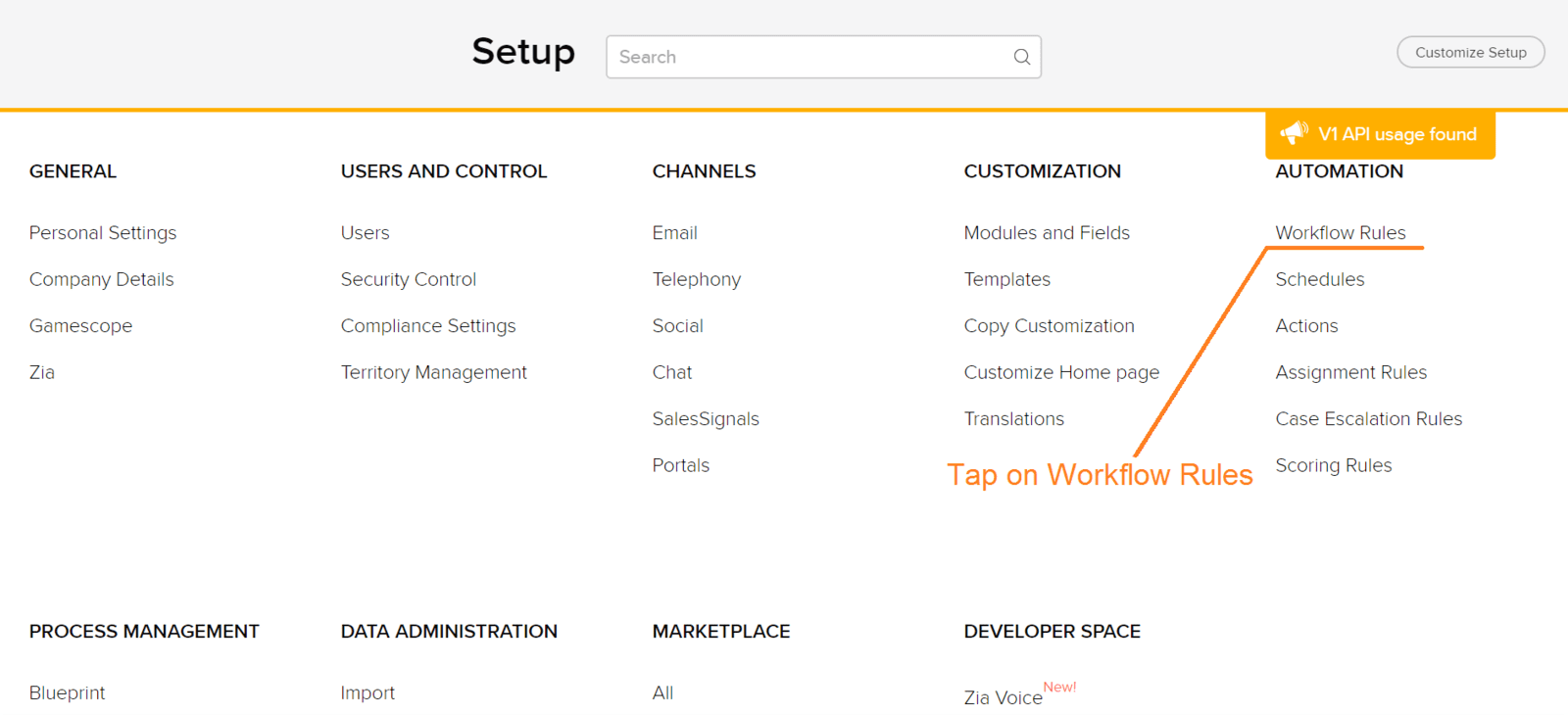Open Actions under Automation

[1307, 326]
